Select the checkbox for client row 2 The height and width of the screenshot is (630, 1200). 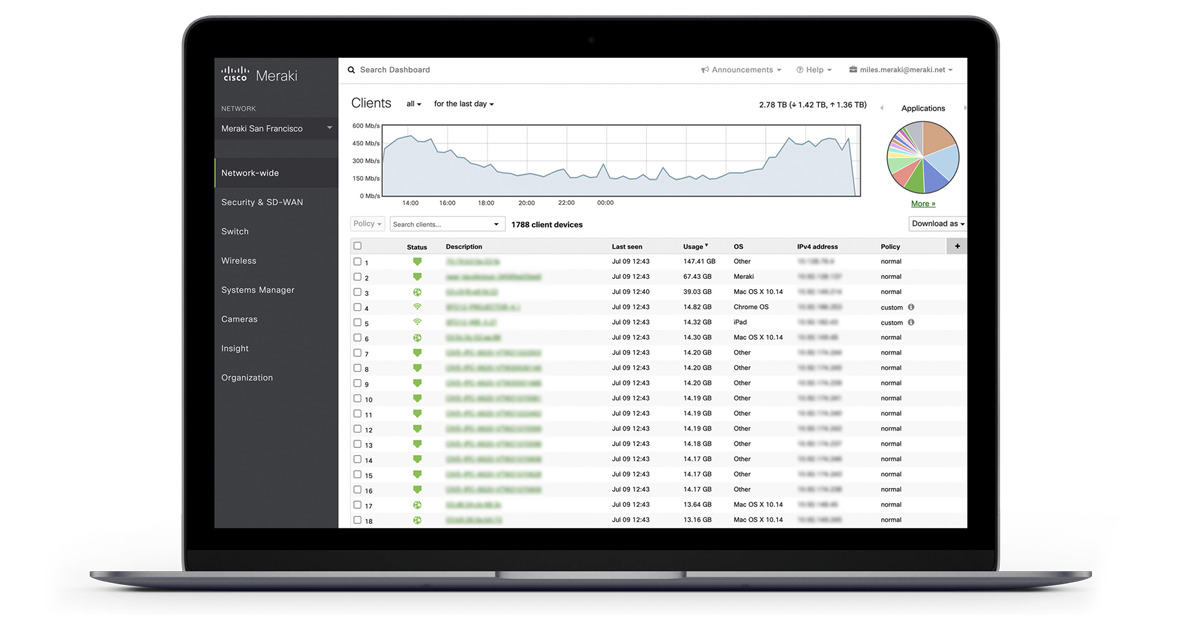[x=356, y=276]
